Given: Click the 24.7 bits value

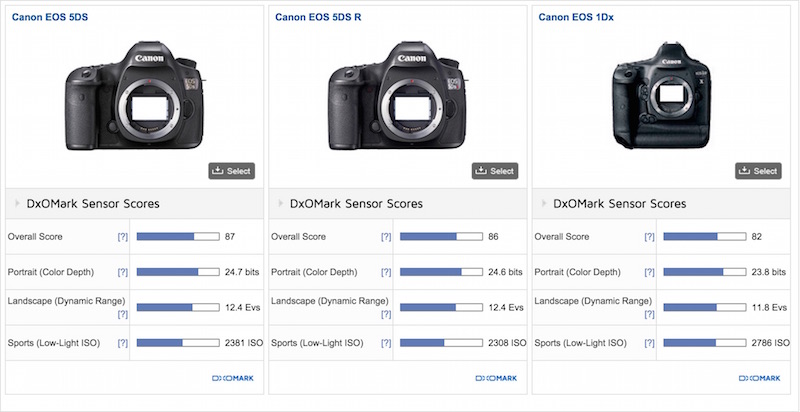Looking at the screenshot, I should click(x=242, y=272).
